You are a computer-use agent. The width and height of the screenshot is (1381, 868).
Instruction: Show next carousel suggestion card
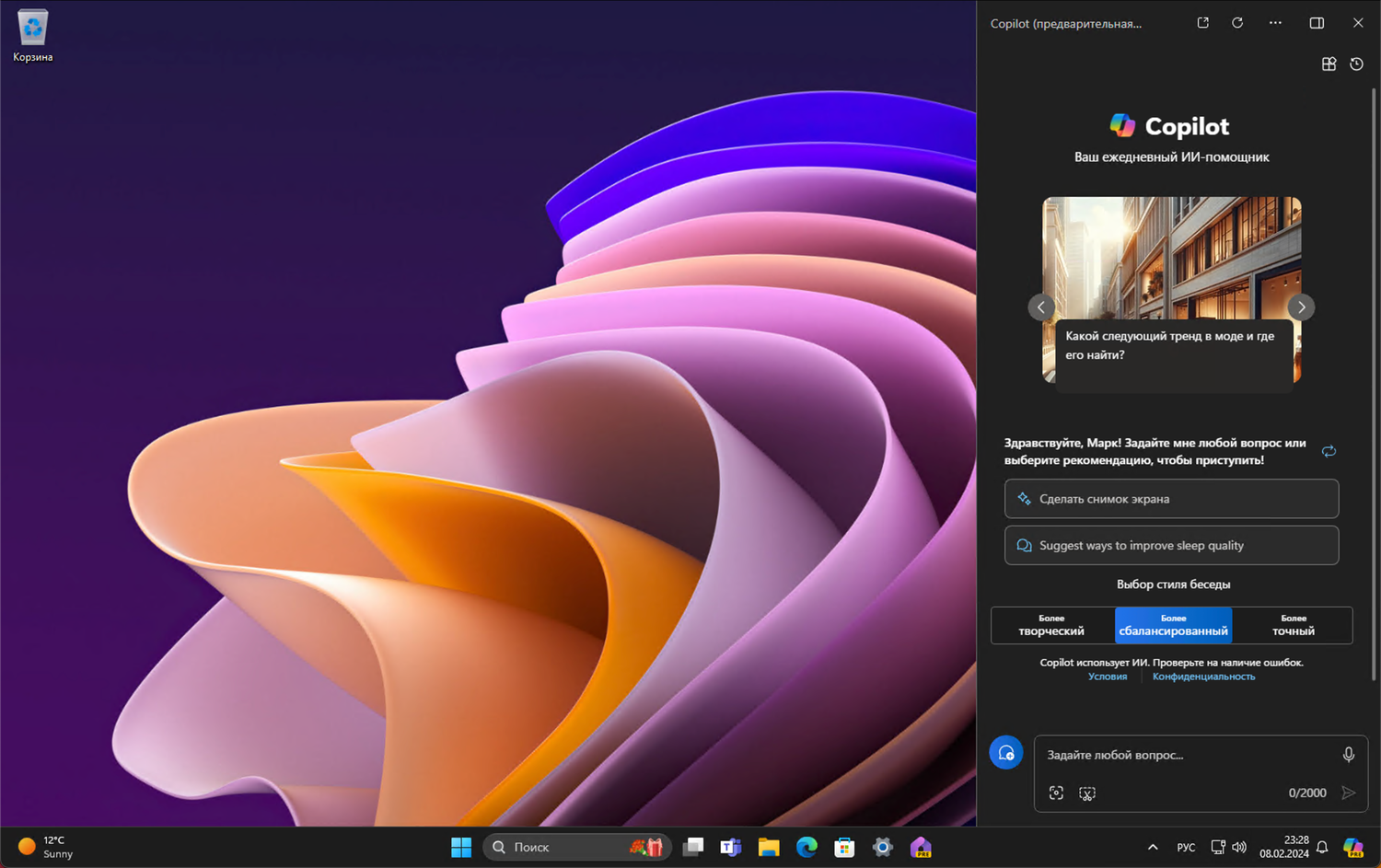pyautogui.click(x=1301, y=307)
